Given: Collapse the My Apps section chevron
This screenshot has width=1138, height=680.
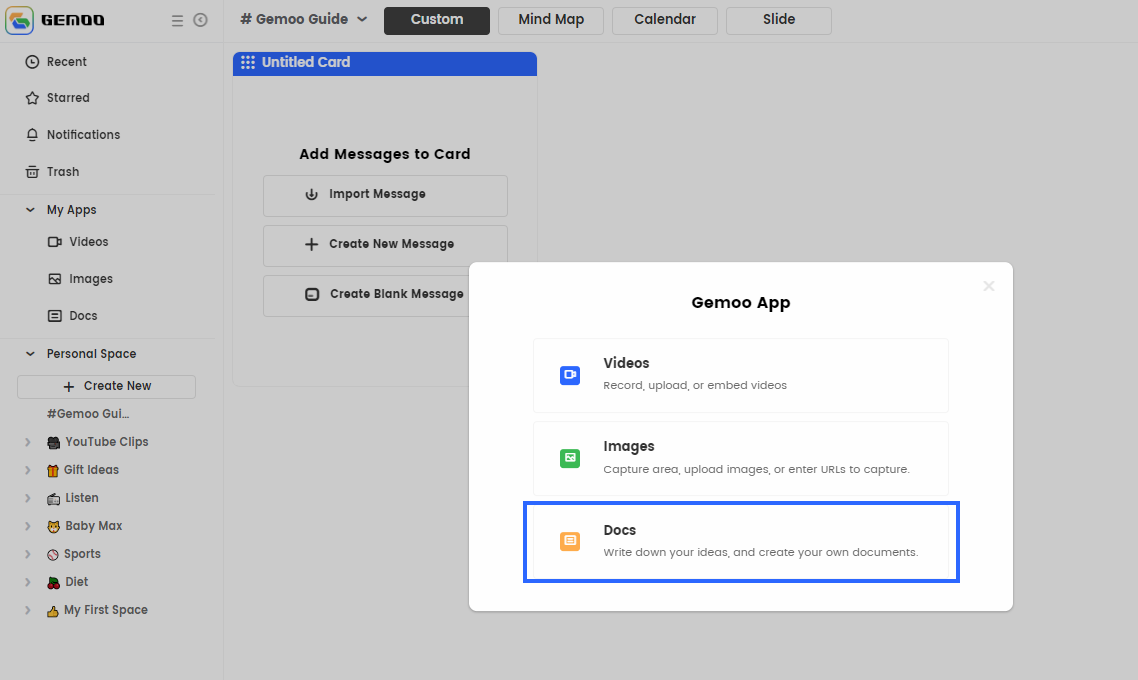Looking at the screenshot, I should 30,210.
